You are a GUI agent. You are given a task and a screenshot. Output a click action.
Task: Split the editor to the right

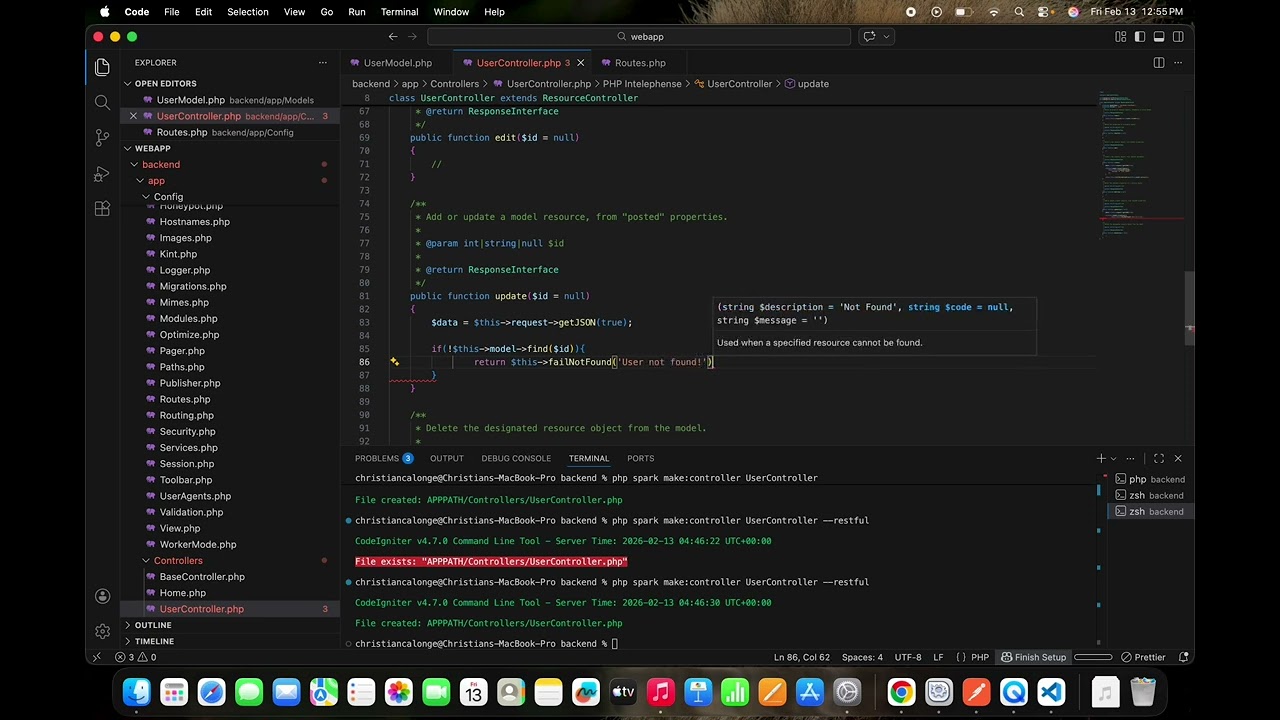(1159, 63)
